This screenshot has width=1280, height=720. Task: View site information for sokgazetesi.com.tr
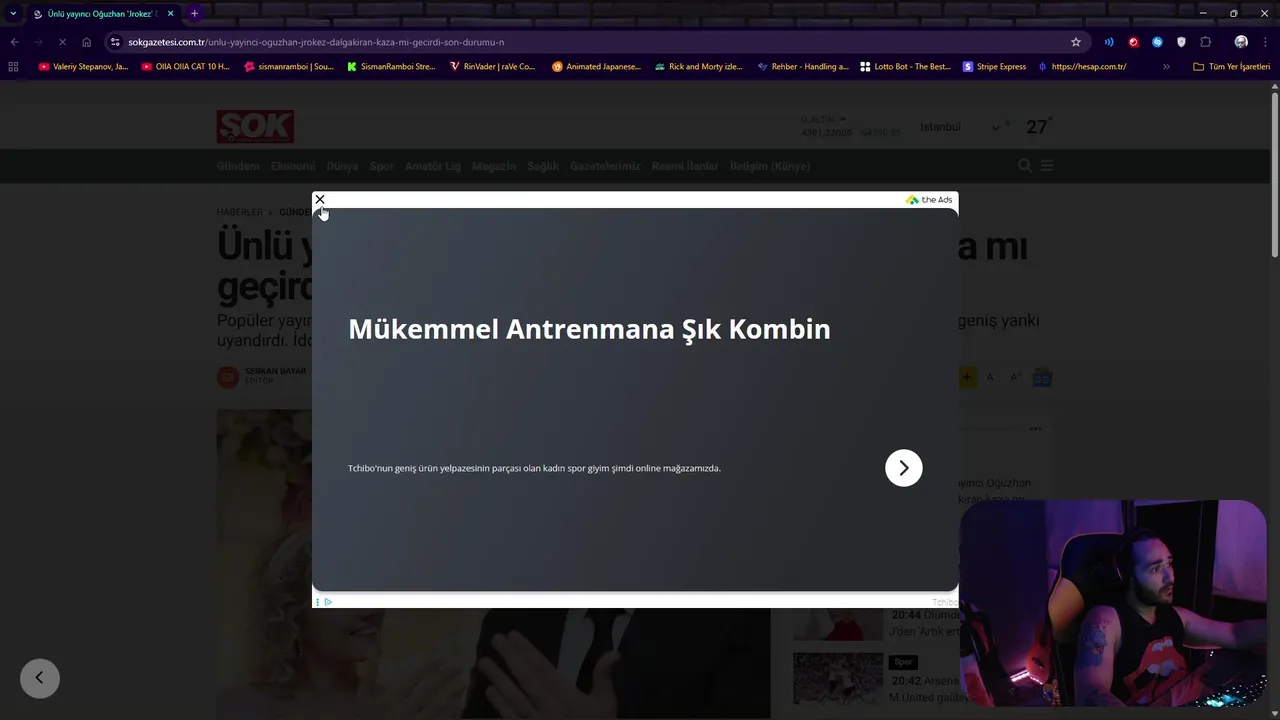coord(115,42)
